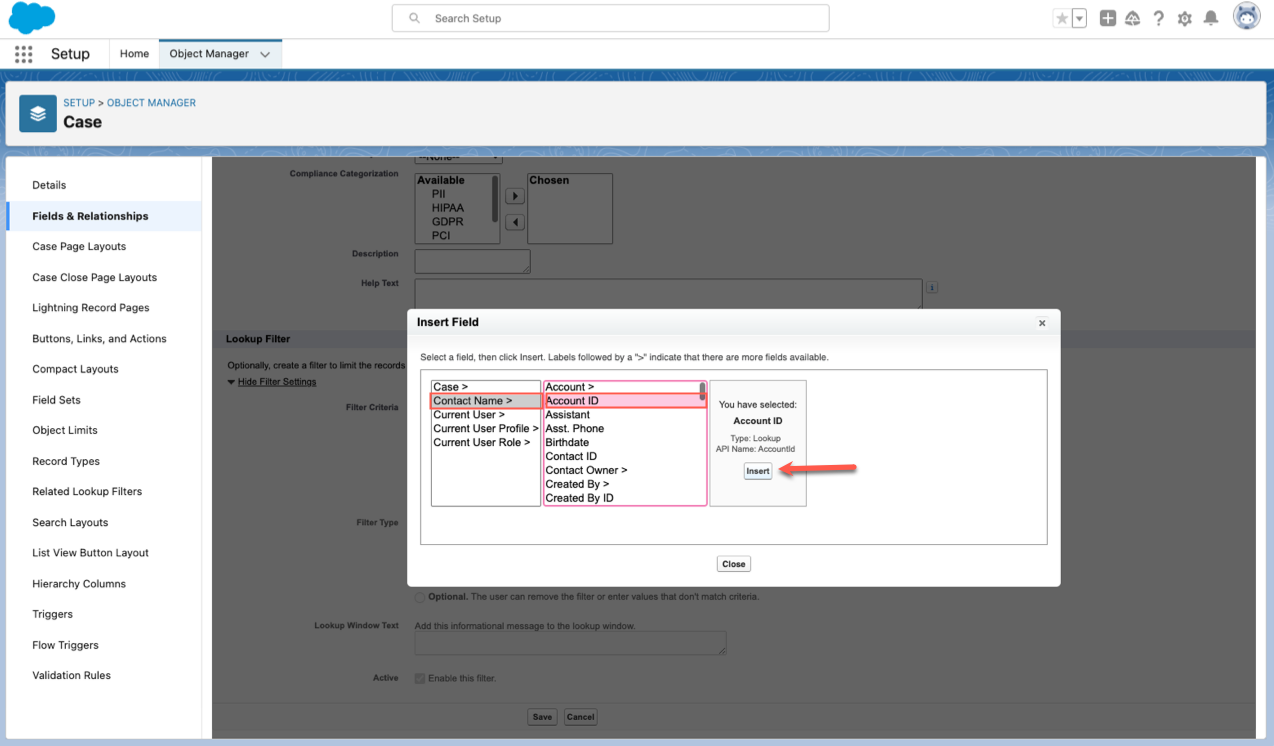Viewport: 1274px width, 746px height.
Task: Switch to the Home tab
Action: 134,54
